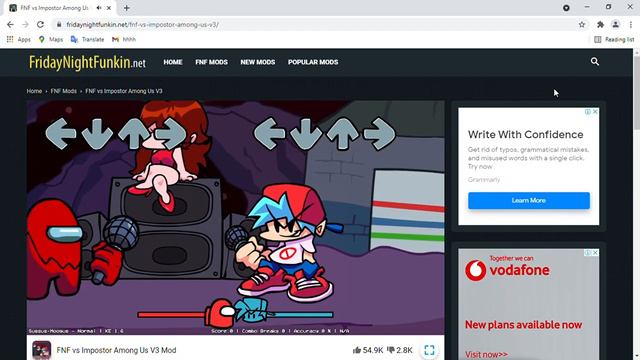Screen dimensions: 640x360
Task: Open the Maps bookmark
Action: coord(51,39)
